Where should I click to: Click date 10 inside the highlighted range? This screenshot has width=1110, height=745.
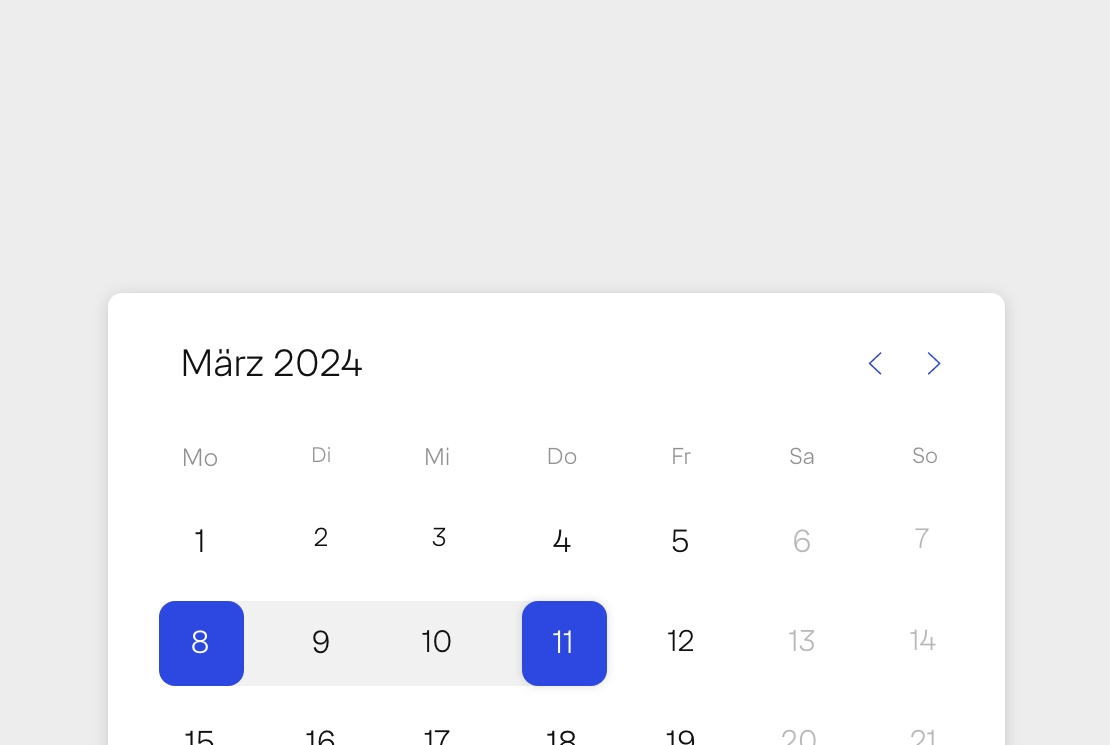[x=437, y=643]
